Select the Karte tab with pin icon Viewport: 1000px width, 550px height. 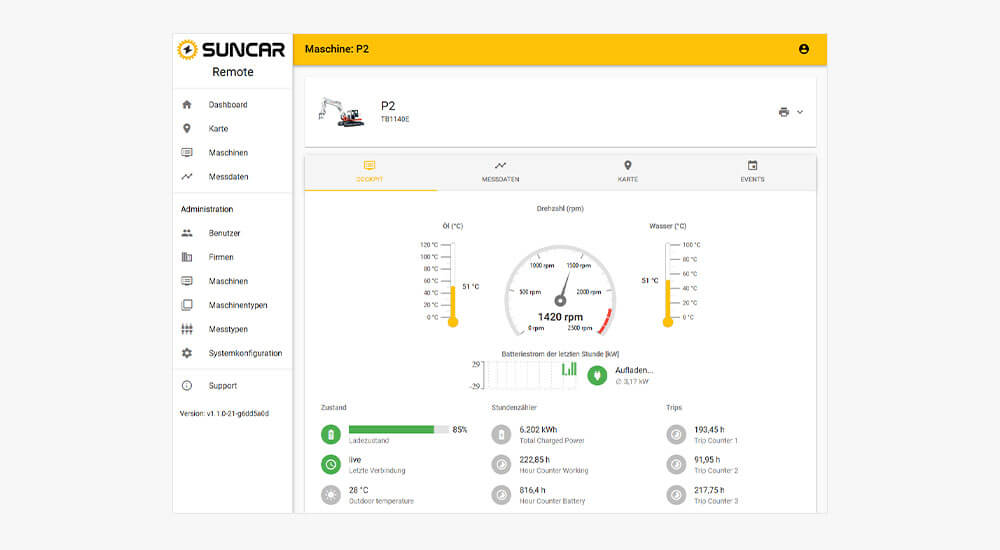click(627, 171)
